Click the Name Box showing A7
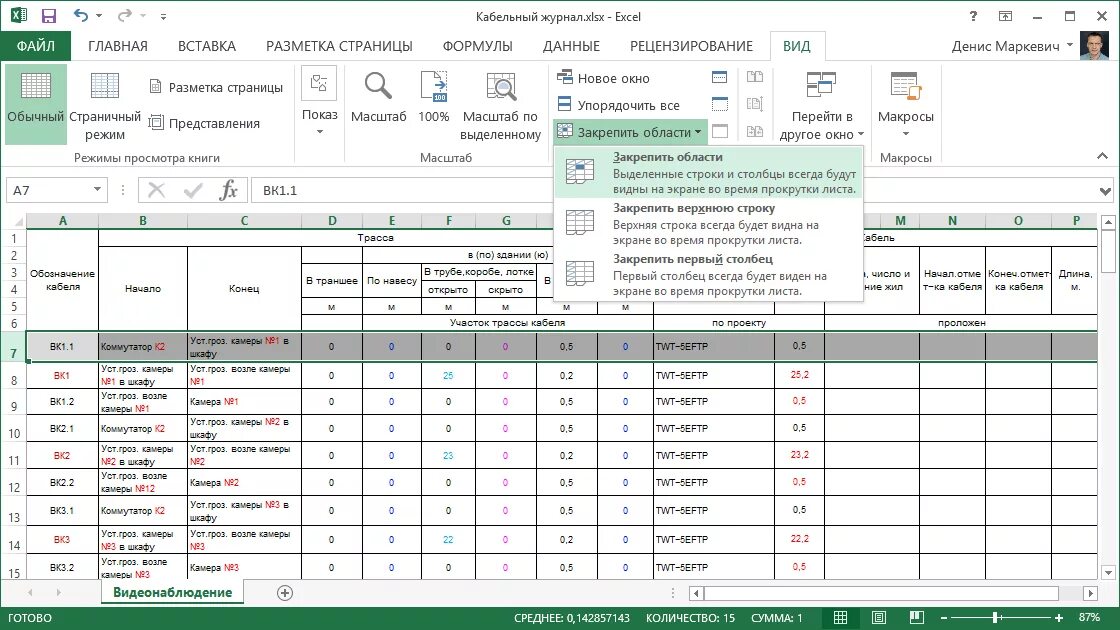The image size is (1120, 630). coord(49,190)
